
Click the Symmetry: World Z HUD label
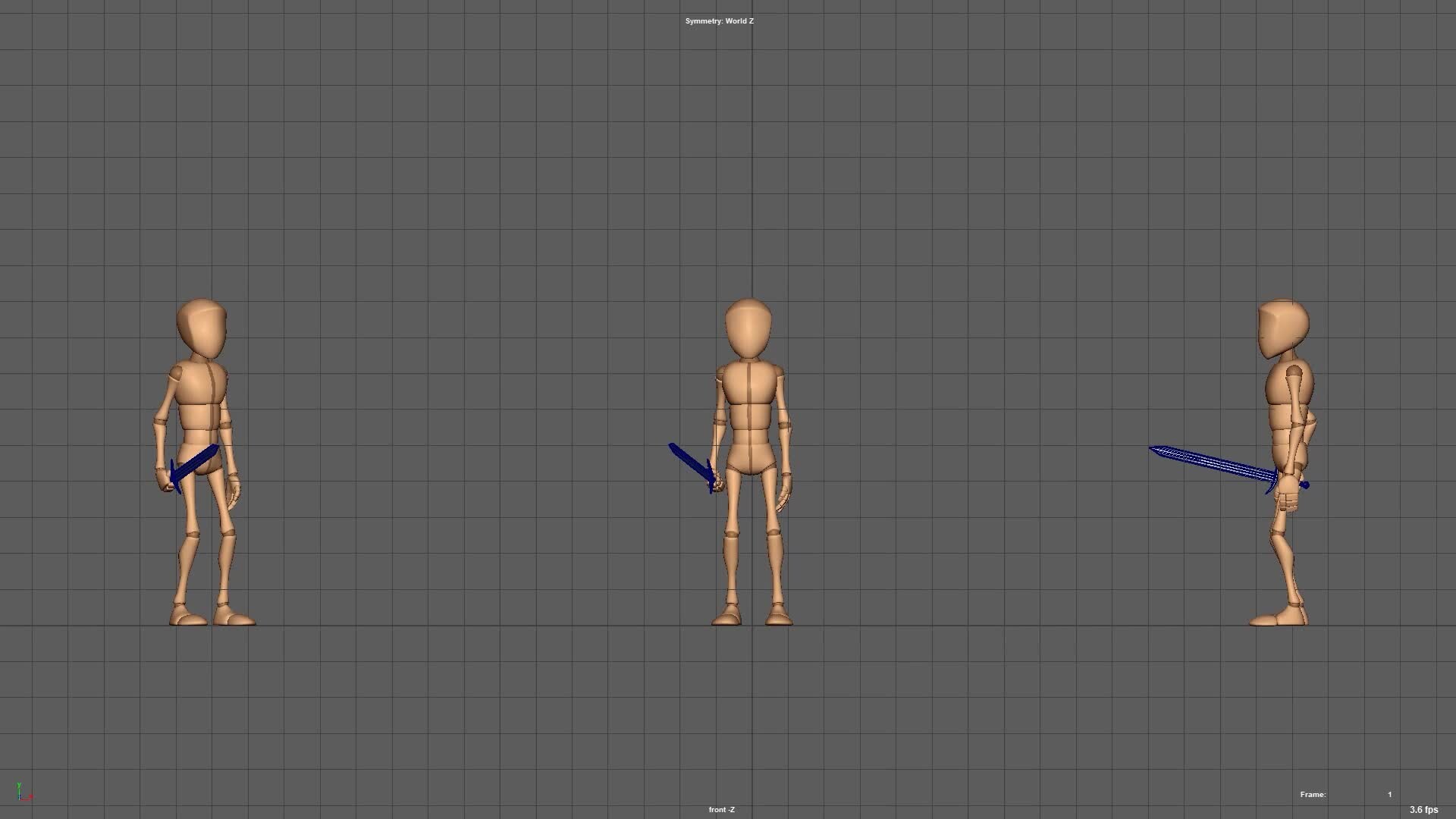click(718, 21)
